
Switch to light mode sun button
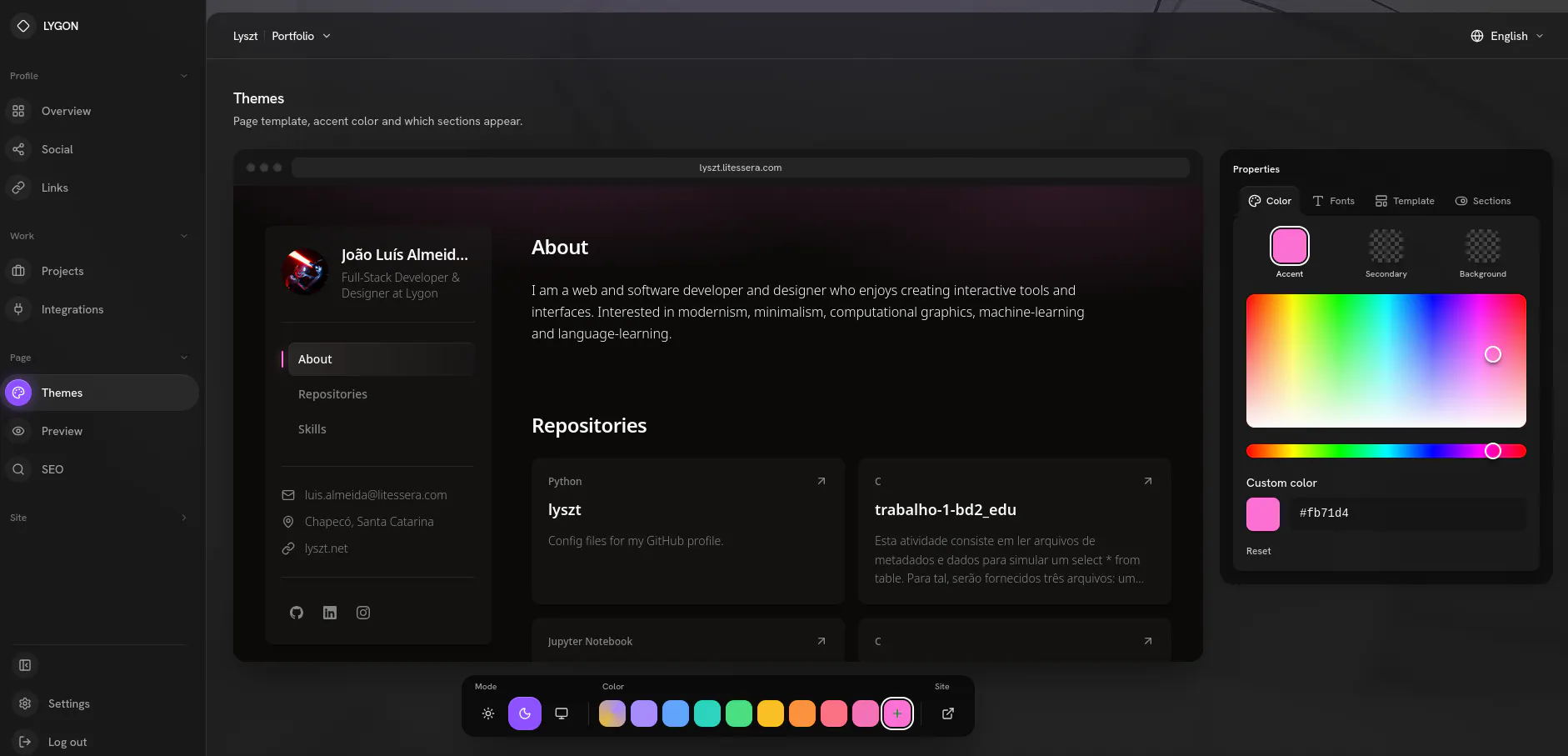point(488,713)
